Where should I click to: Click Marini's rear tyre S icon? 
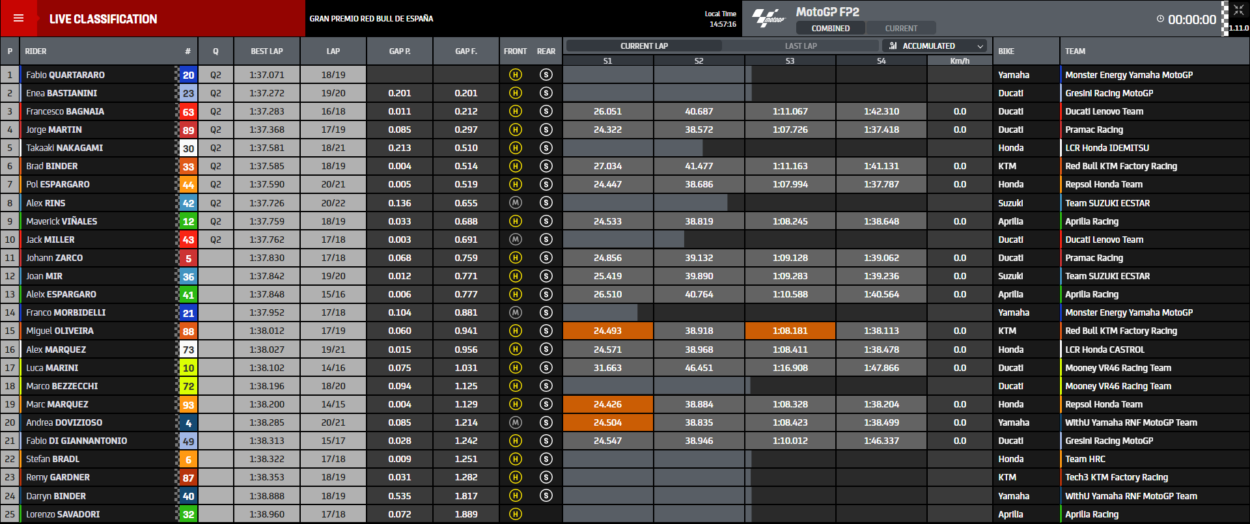(546, 368)
